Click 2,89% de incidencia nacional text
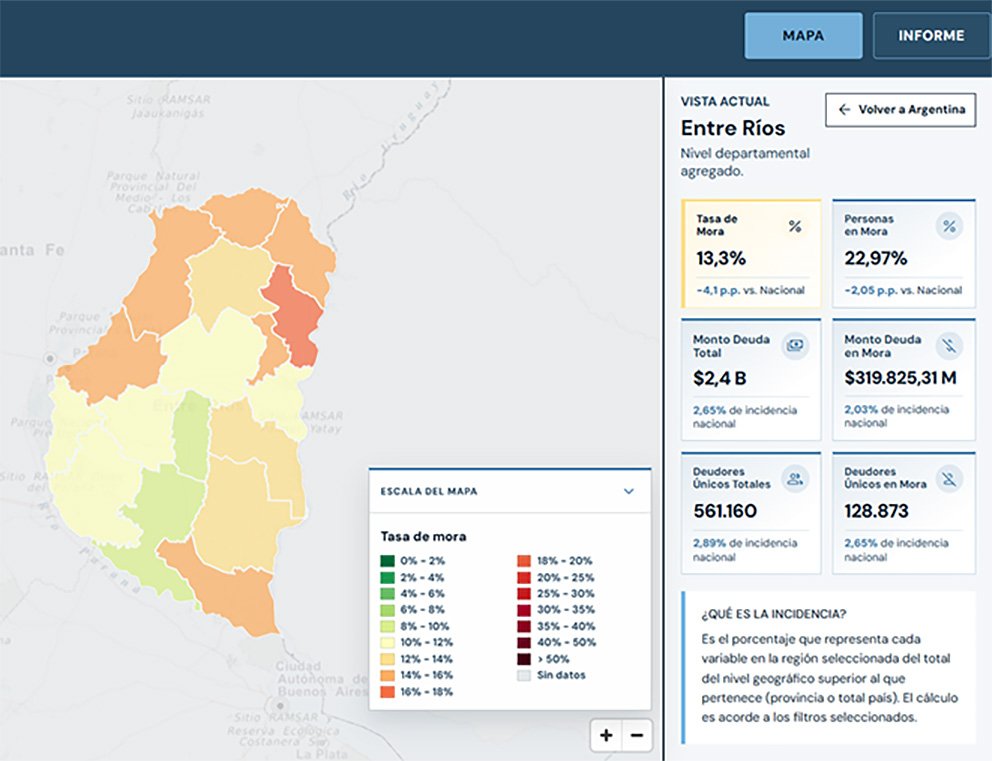The width and height of the screenshot is (992, 761). point(745,550)
